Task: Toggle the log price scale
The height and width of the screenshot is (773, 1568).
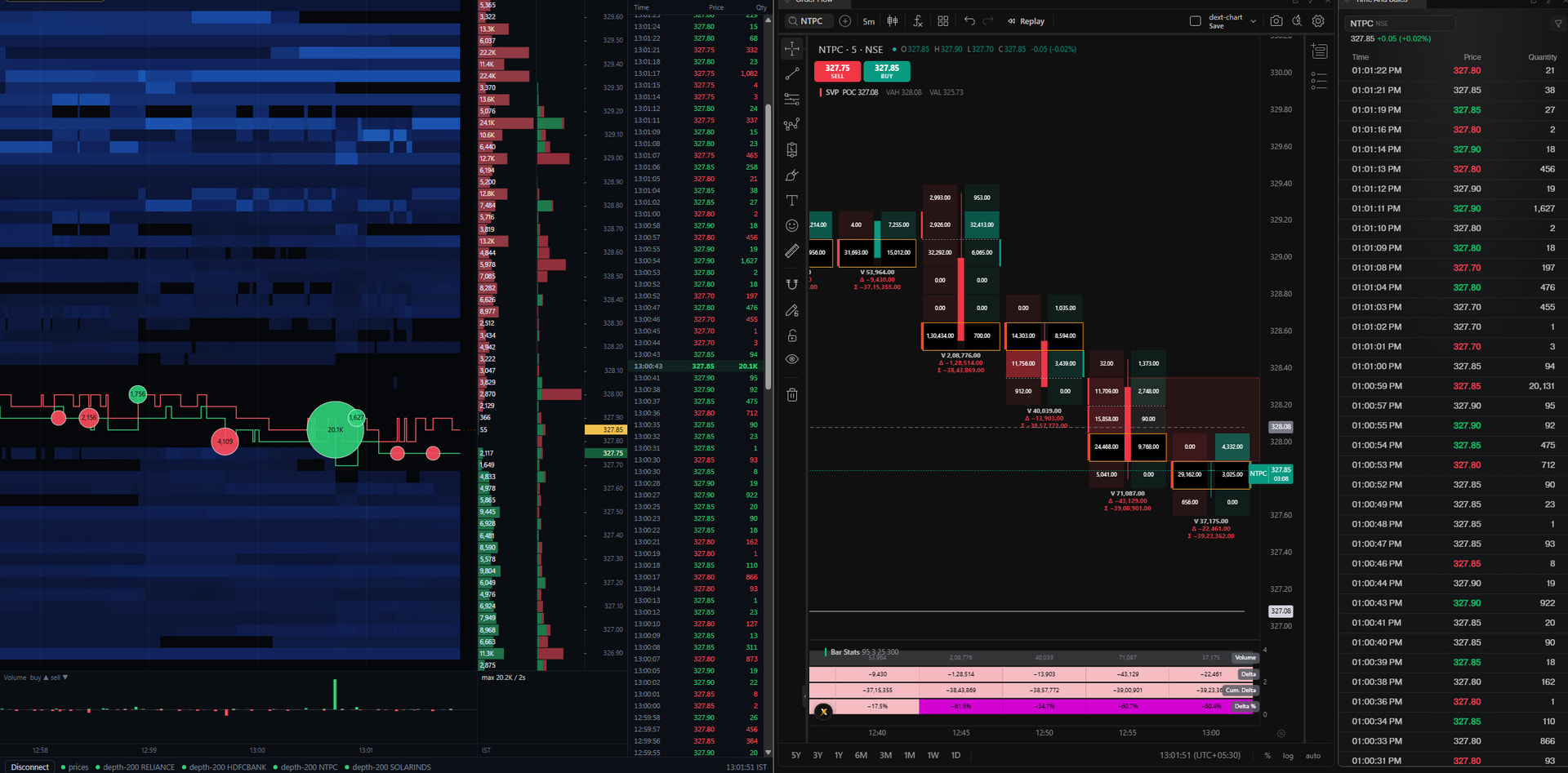Action: [x=1288, y=756]
